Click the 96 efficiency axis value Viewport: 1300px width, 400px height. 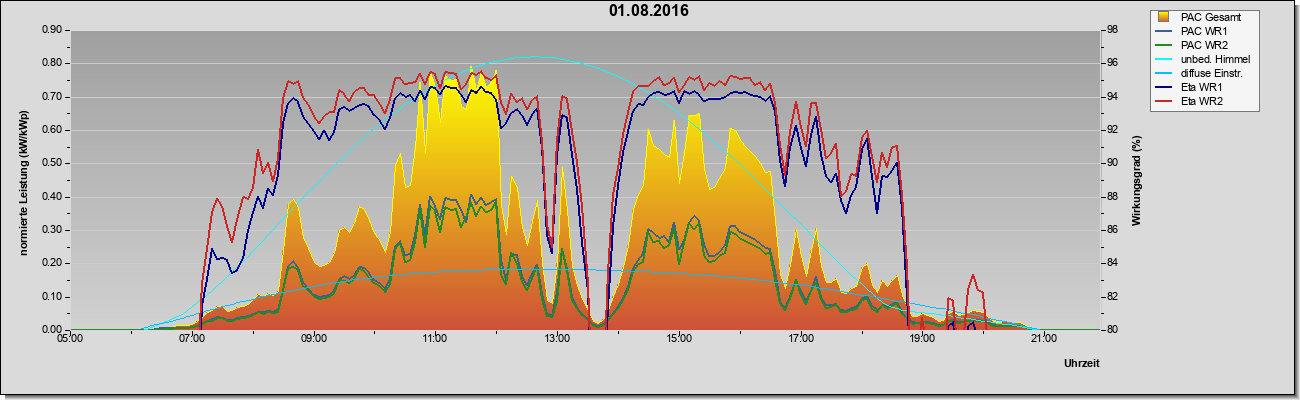pos(1112,63)
